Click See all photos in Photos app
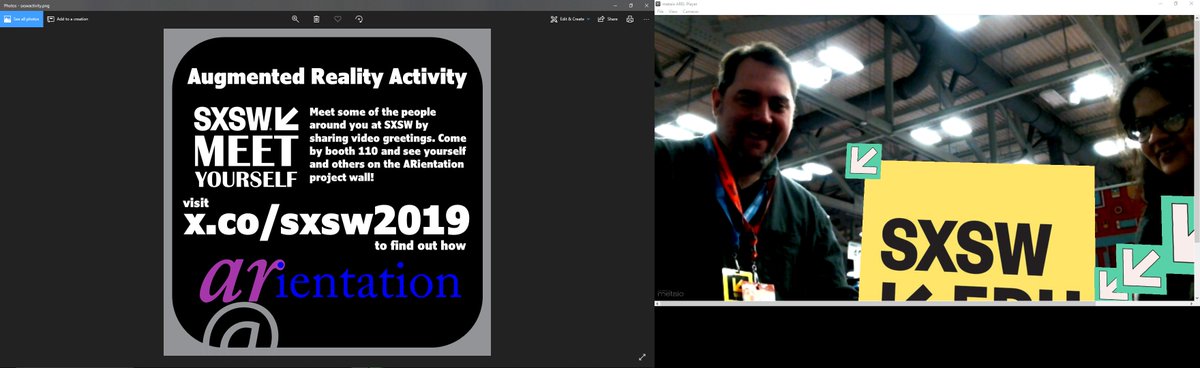Viewport: 1200px width, 368px height. (21, 19)
